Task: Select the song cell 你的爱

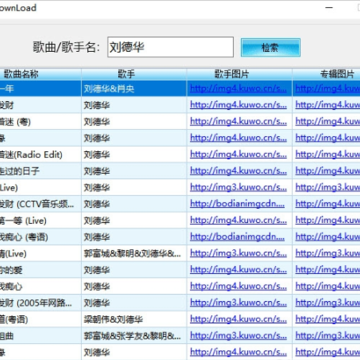Action: [x=40, y=270]
